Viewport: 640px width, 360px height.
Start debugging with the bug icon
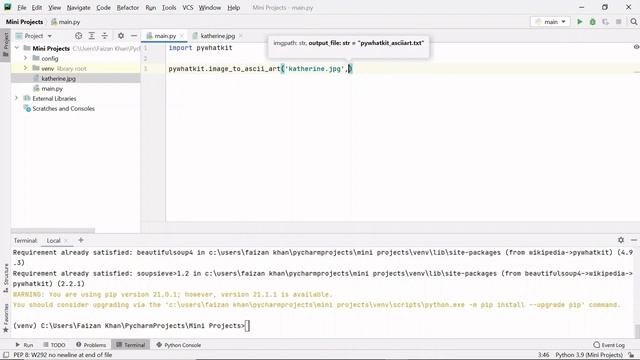point(593,22)
